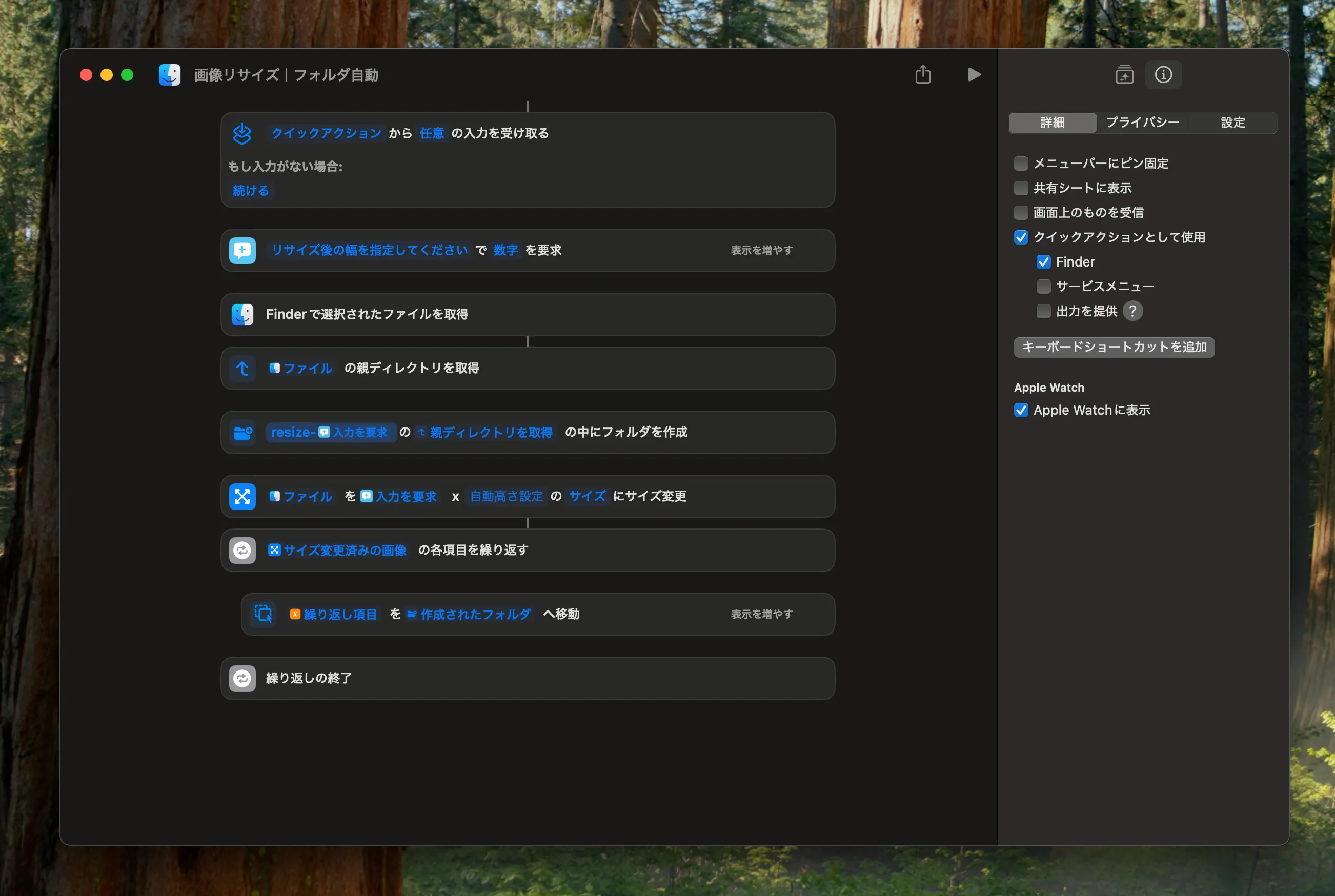Click the move file action icon

[x=263, y=614]
